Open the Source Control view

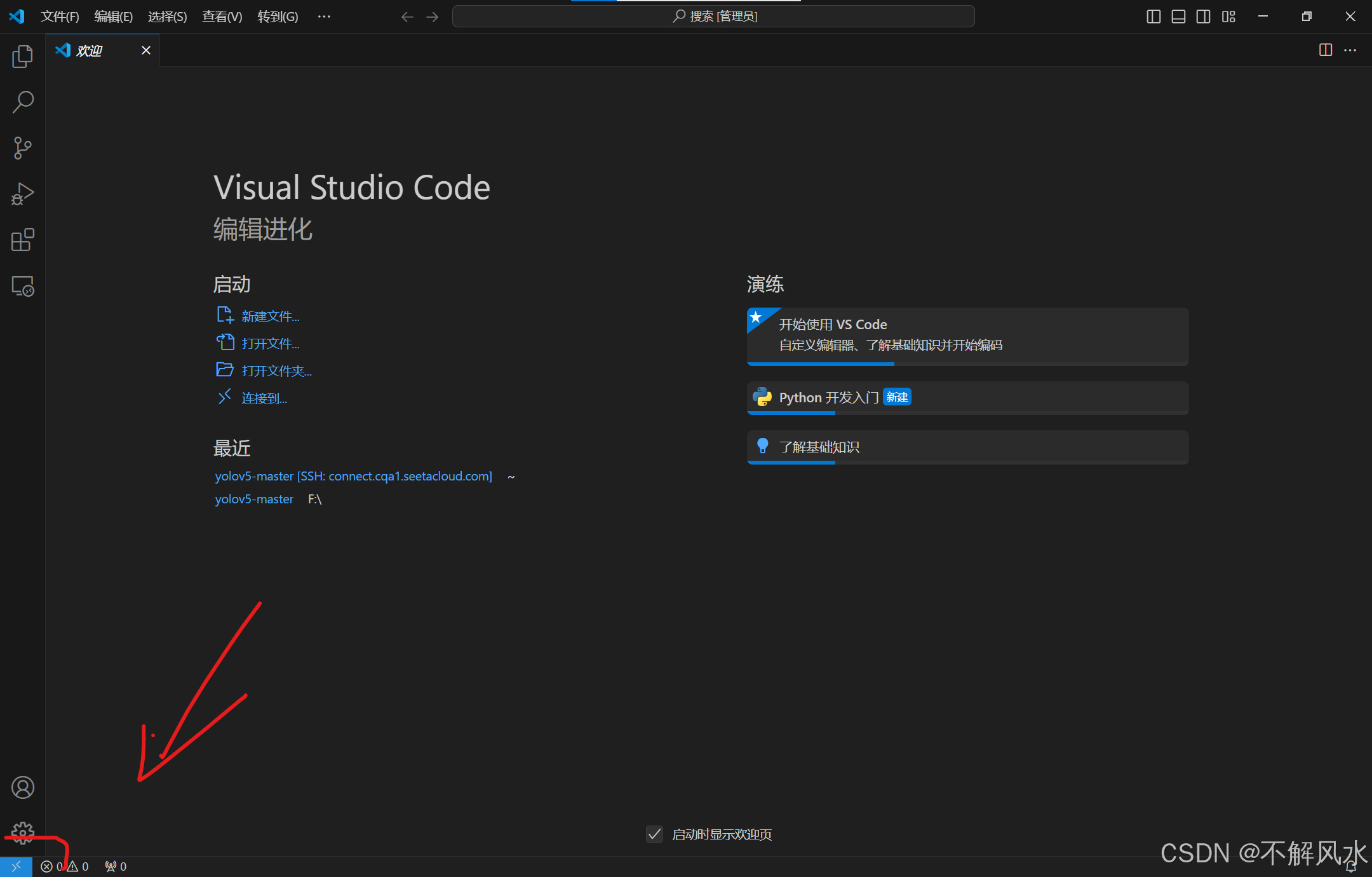pyautogui.click(x=22, y=148)
